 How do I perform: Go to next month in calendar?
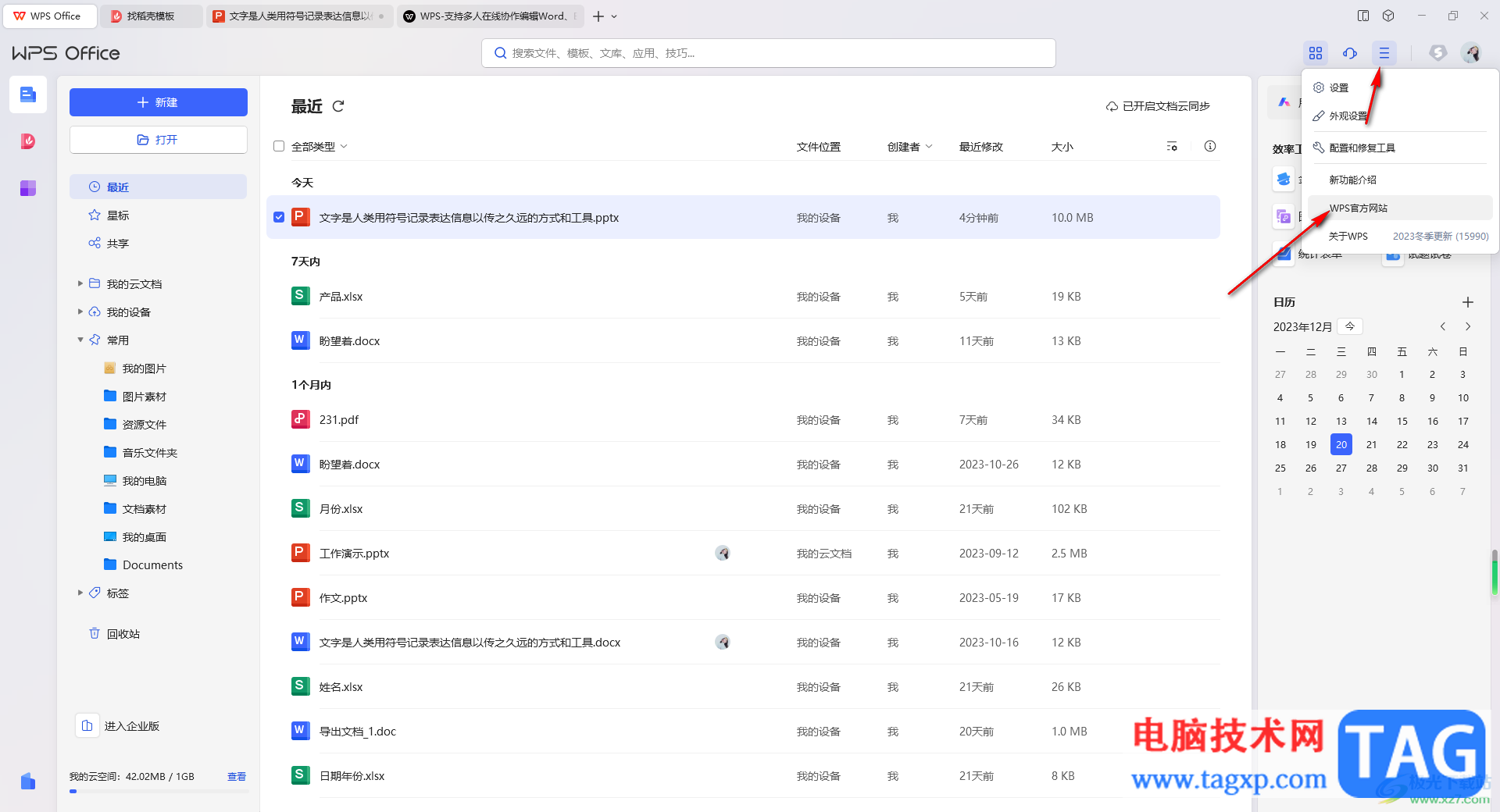[x=1468, y=326]
